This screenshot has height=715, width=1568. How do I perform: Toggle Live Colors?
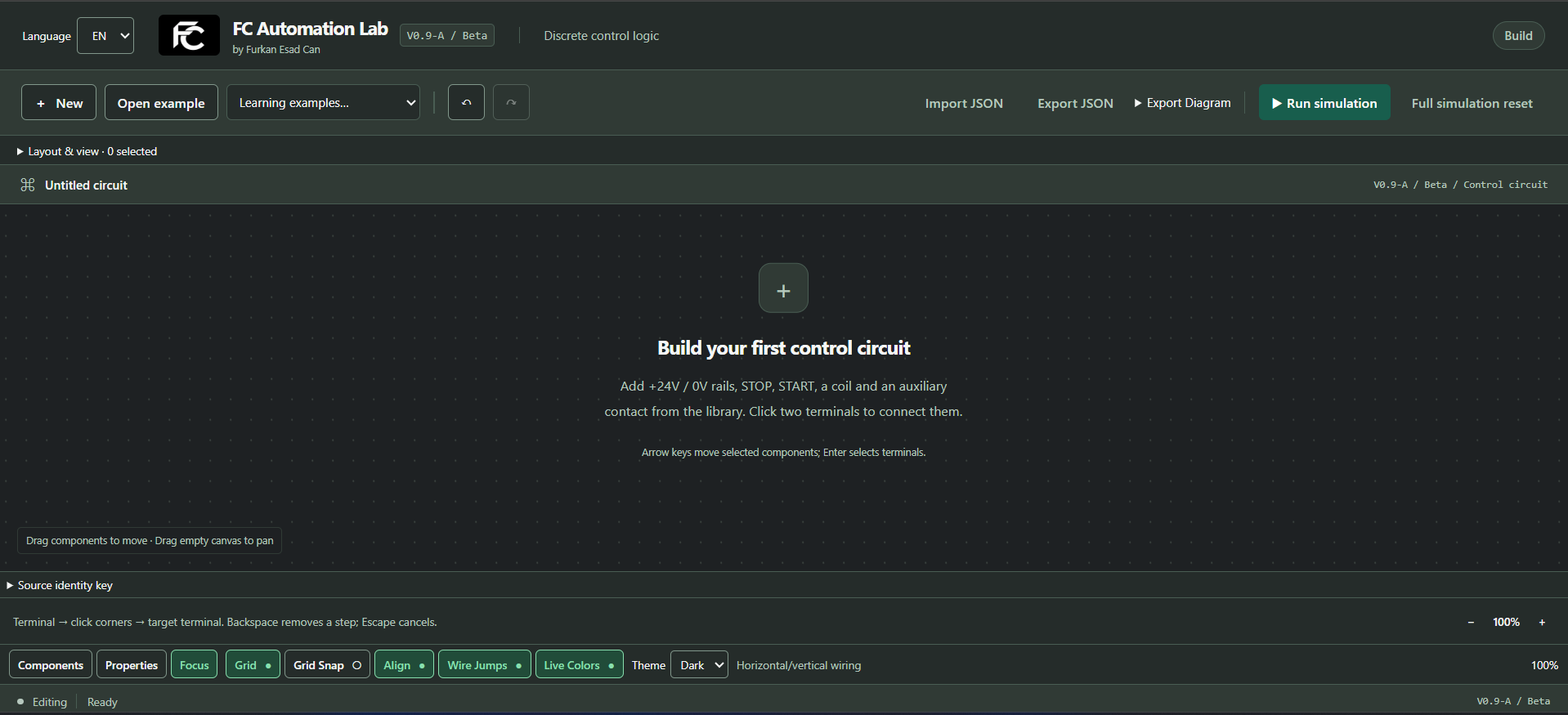[579, 665]
